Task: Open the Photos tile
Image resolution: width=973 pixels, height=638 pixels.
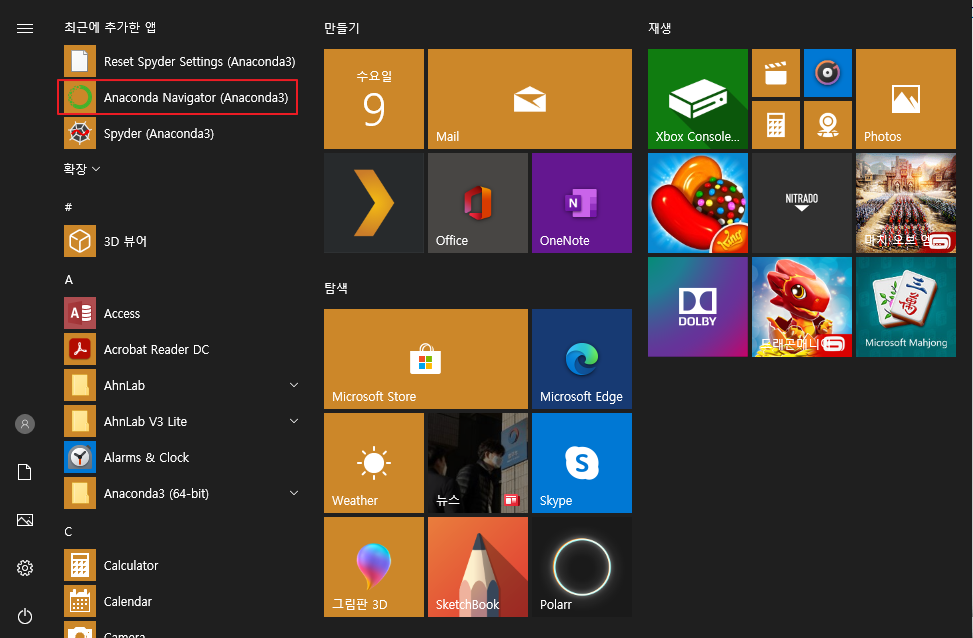Action: (906, 99)
